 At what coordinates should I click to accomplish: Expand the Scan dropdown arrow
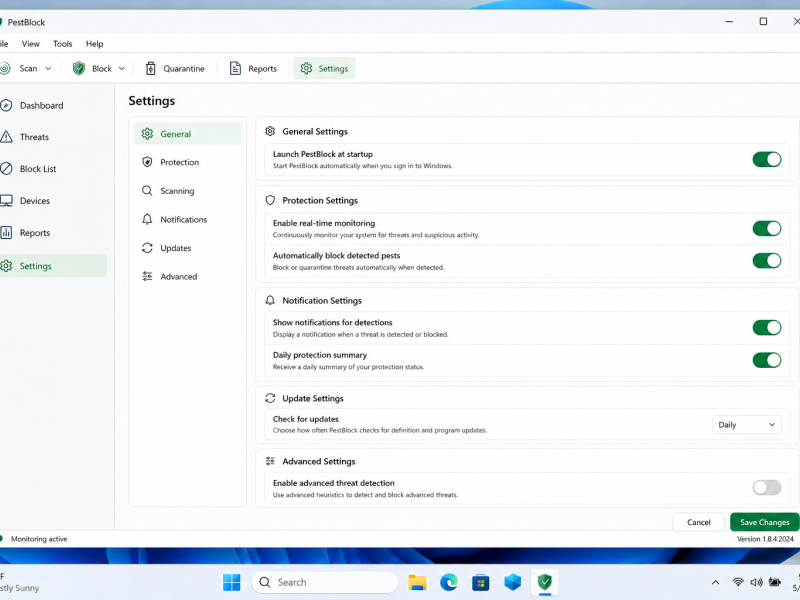[x=48, y=68]
